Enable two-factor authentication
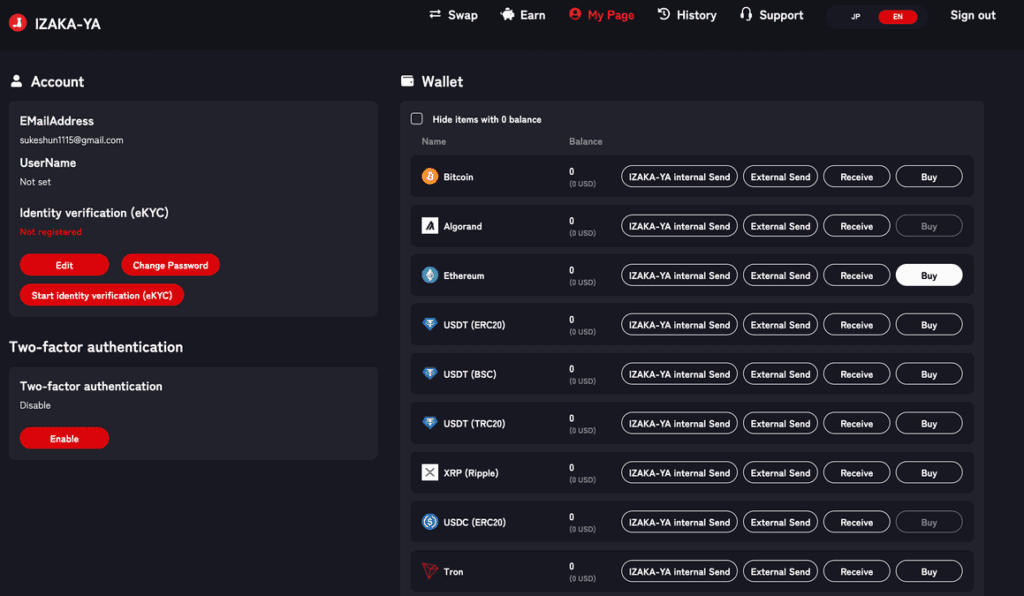1024x596 pixels. (64, 438)
